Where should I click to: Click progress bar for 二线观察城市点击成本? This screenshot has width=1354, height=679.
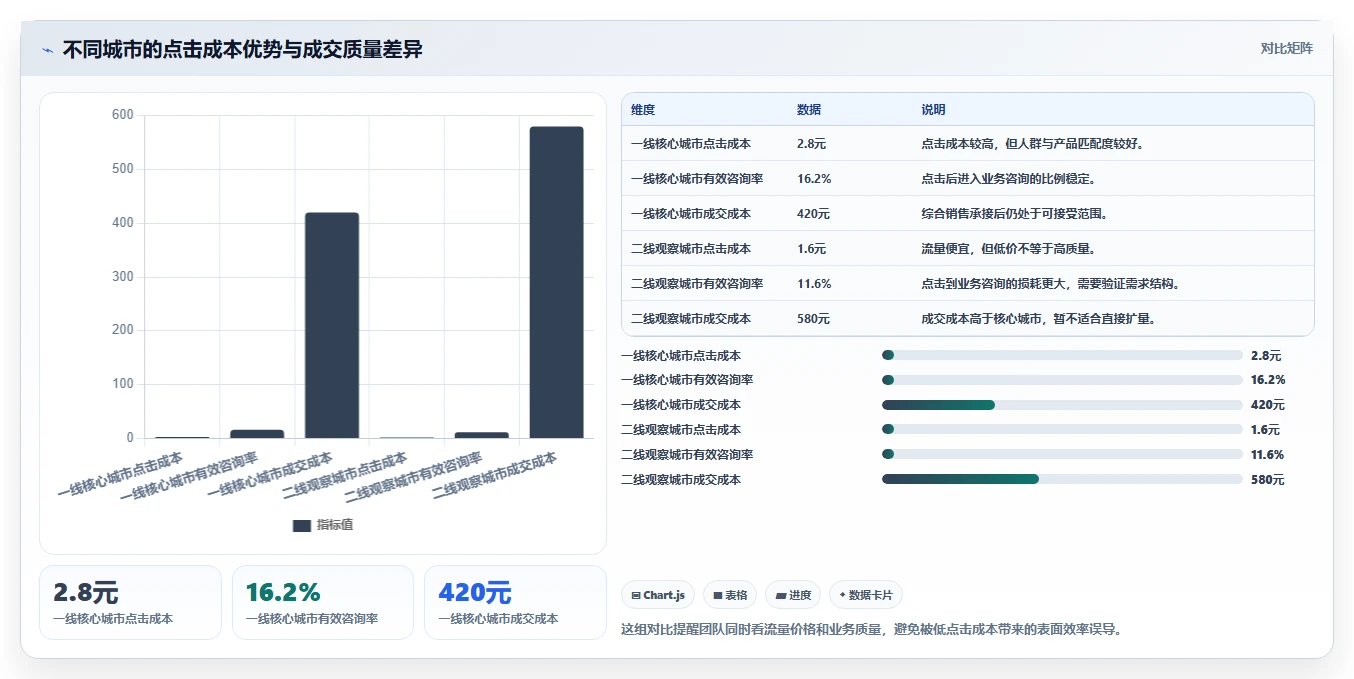pos(1062,430)
